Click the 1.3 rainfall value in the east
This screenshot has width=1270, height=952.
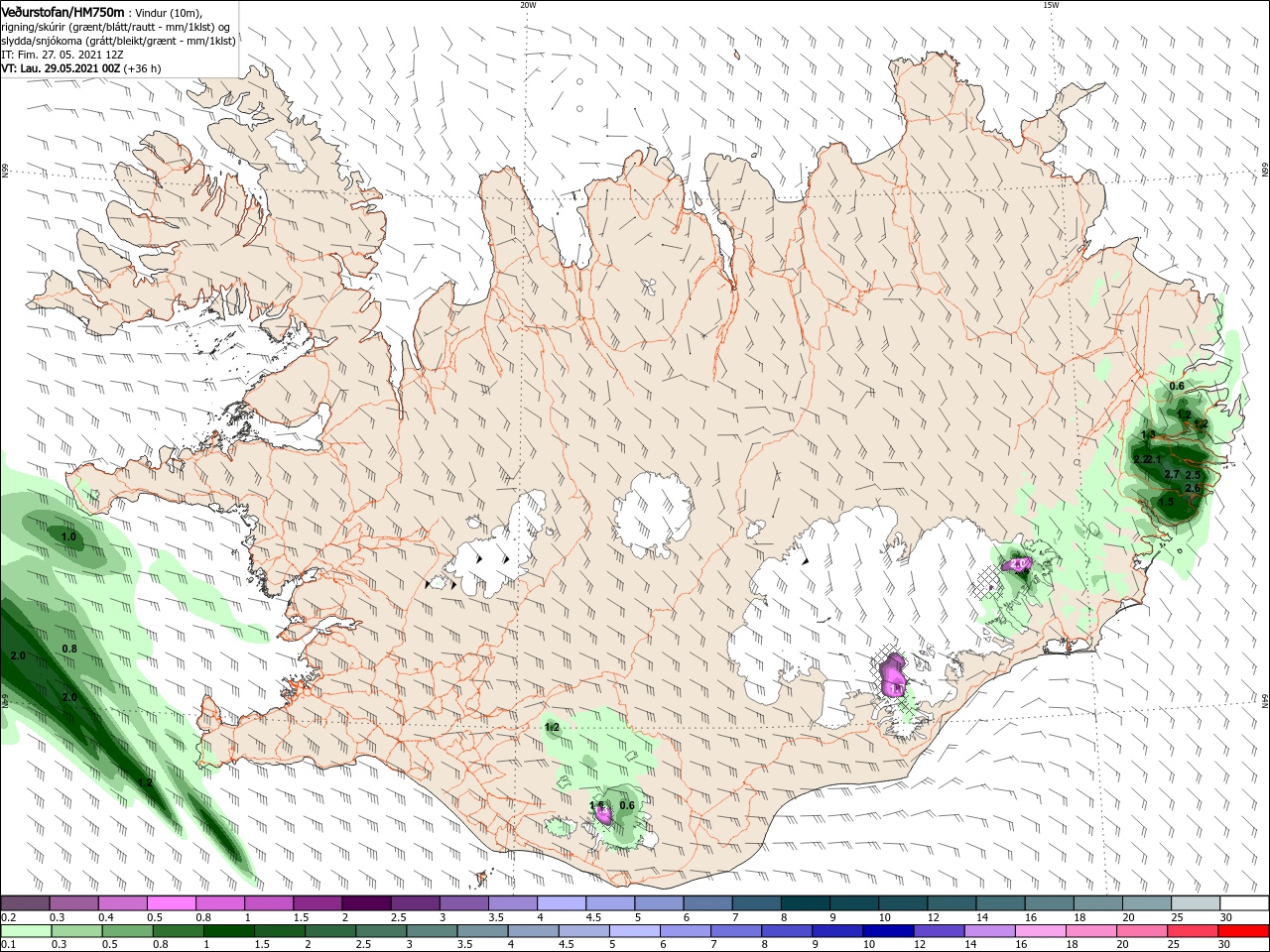pos(1148,434)
